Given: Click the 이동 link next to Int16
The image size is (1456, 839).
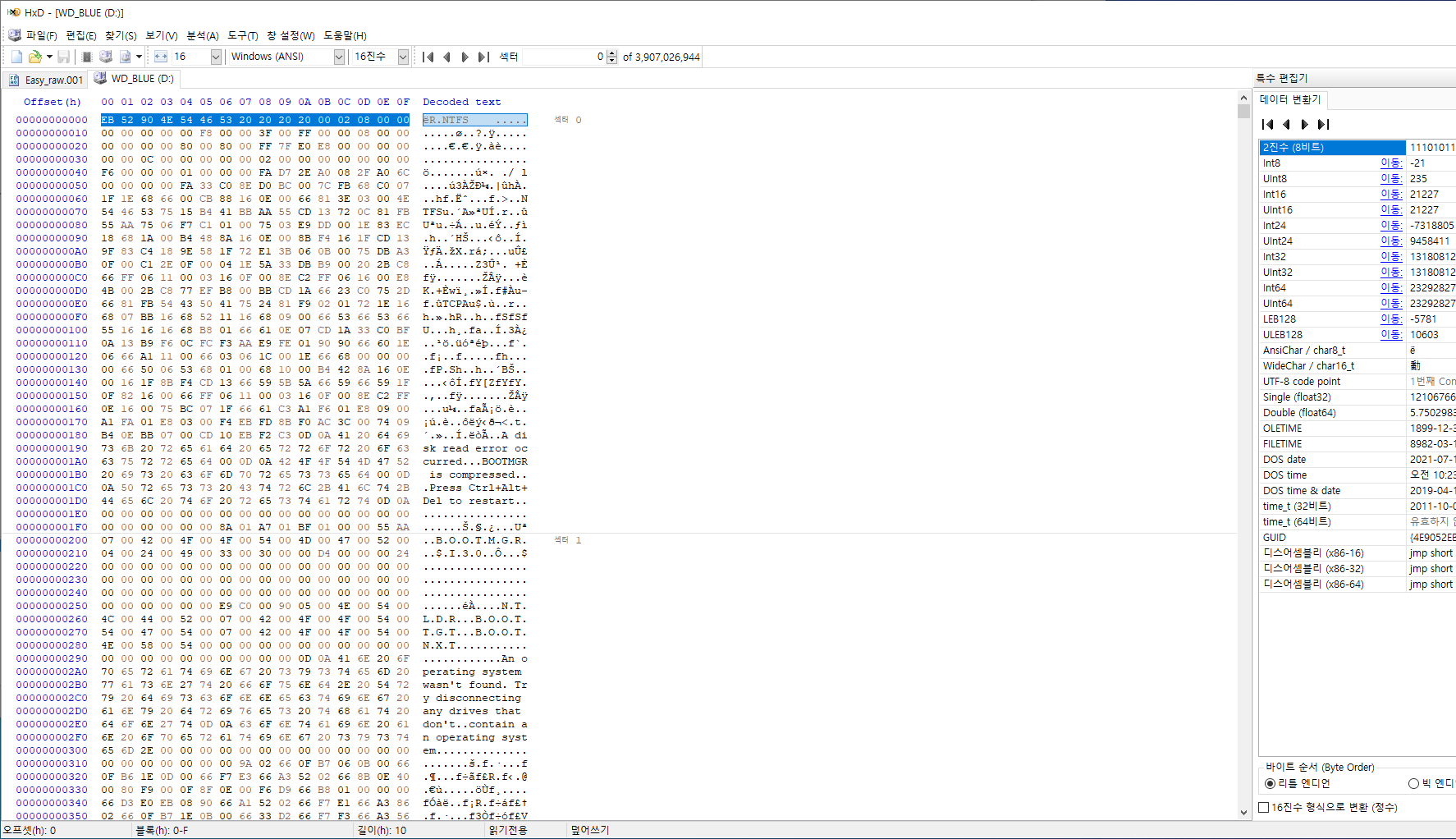Looking at the screenshot, I should [x=1390, y=195].
